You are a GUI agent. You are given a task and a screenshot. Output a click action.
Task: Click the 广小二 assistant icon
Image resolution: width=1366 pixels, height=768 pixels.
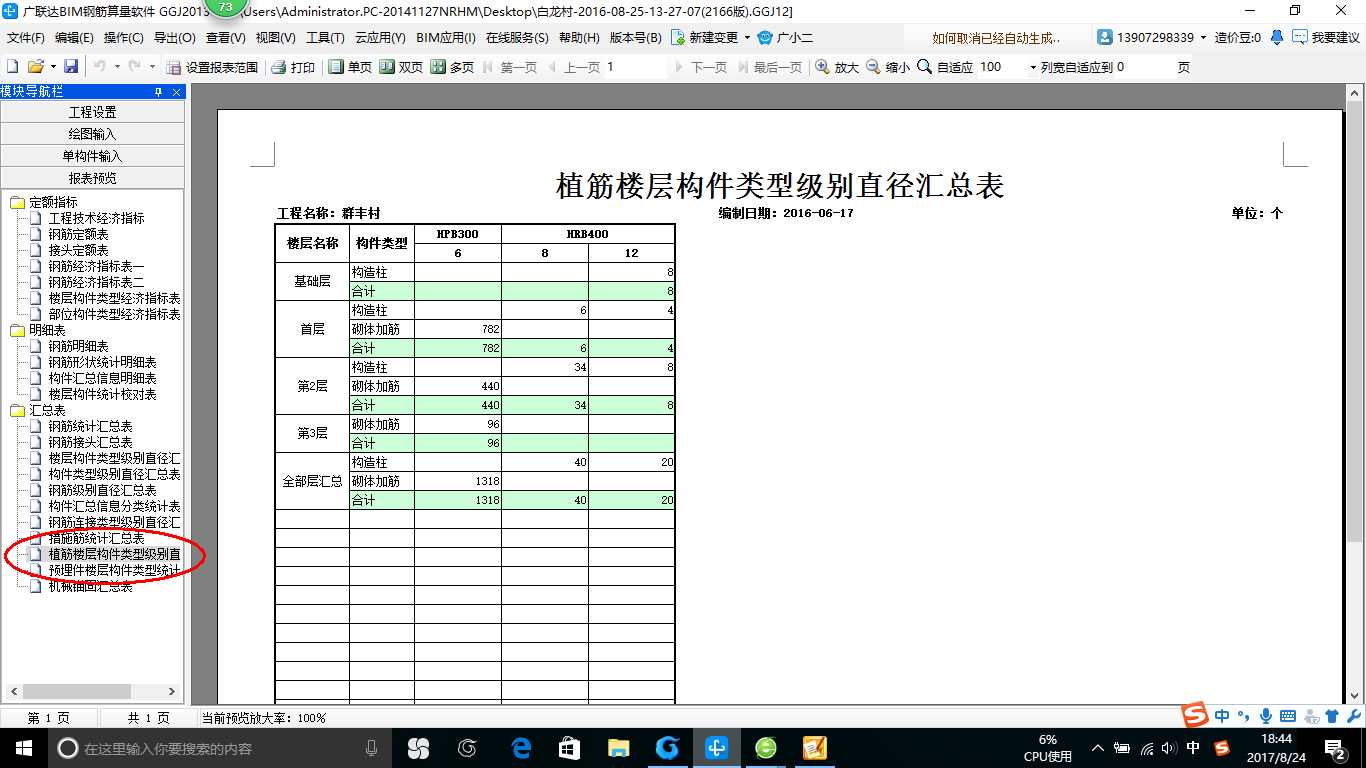click(764, 38)
